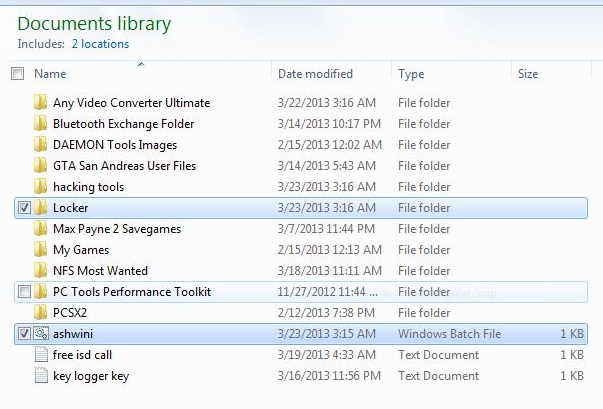Select the GTA San Andreas User Files folder
Viewport: 603px width, 409px height.
[x=124, y=166]
